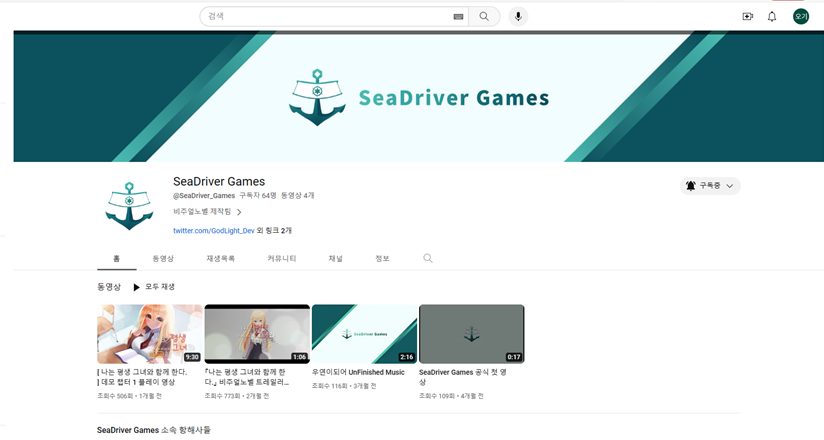Switch to the Videos tab (동영상)

click(163, 259)
